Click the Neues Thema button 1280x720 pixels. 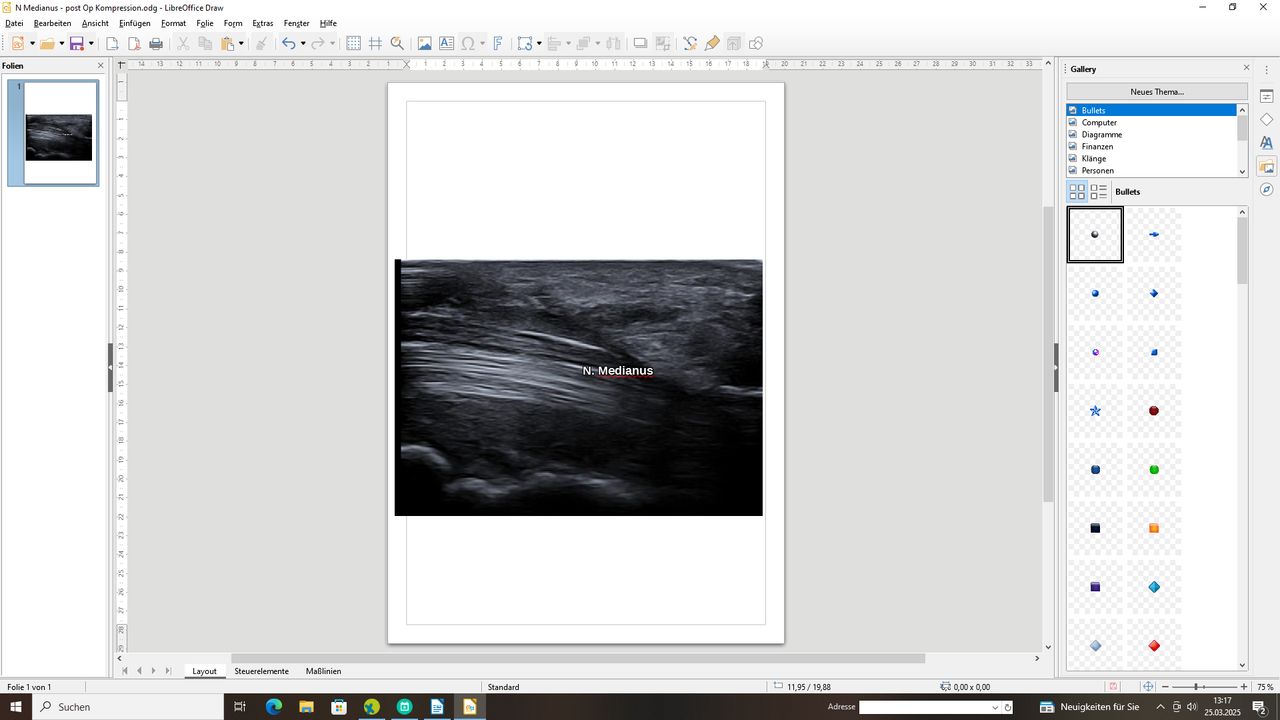click(x=1156, y=92)
